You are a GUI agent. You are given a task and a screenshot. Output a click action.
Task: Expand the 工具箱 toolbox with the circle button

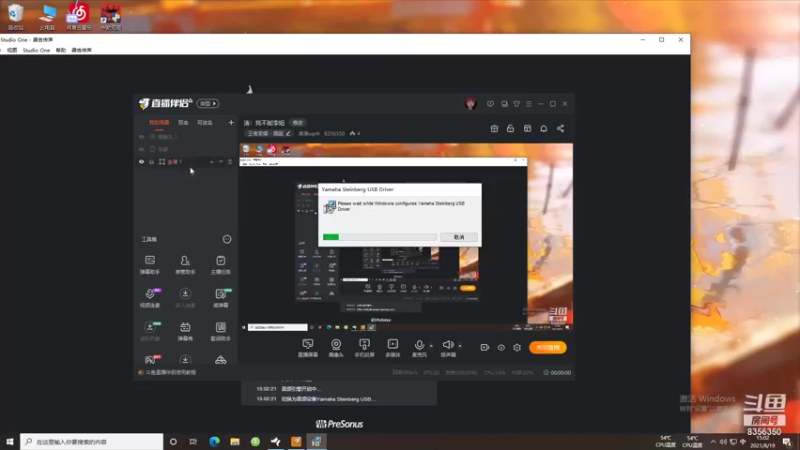tap(227, 239)
